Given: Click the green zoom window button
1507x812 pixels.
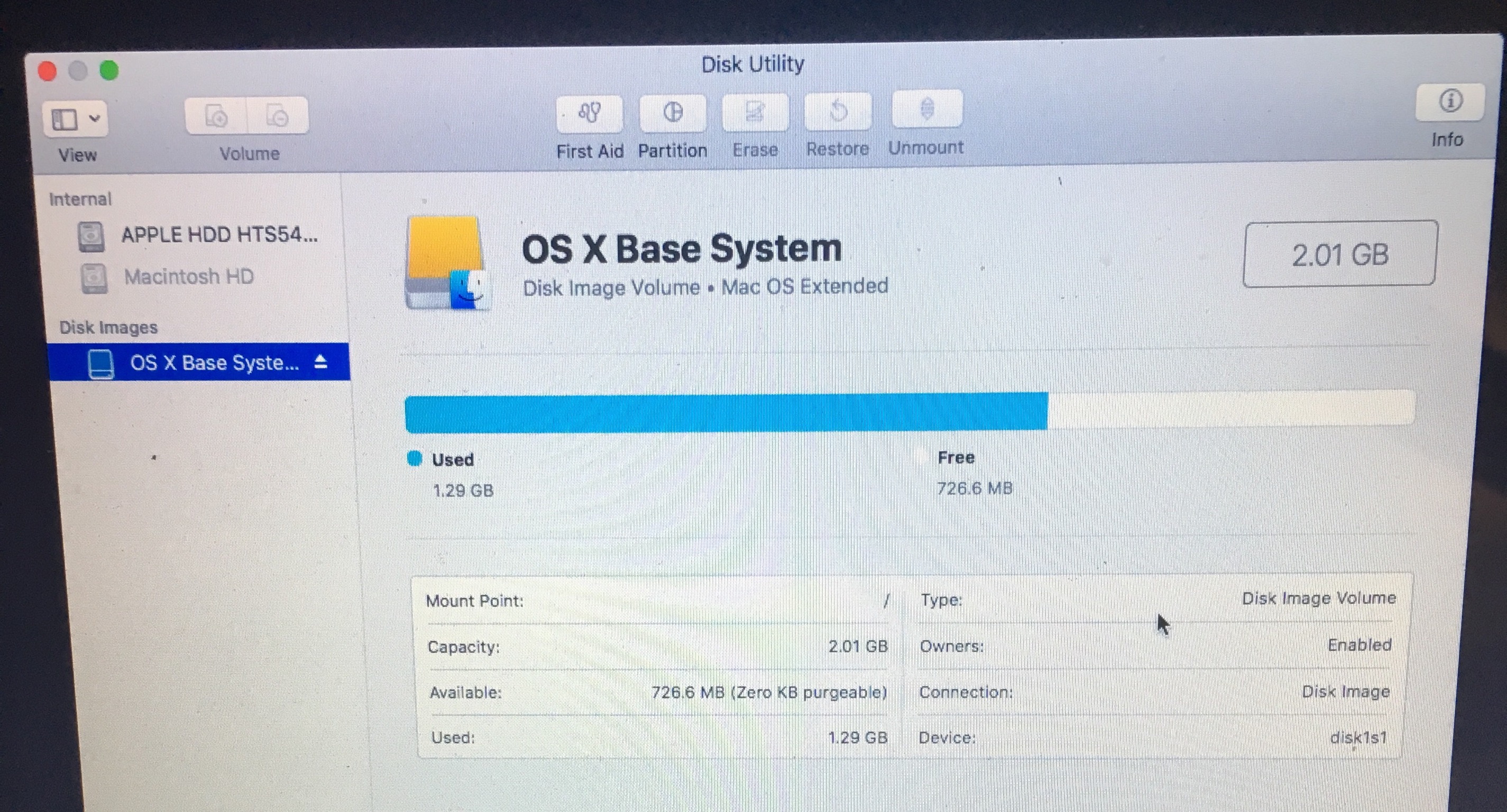Looking at the screenshot, I should click(x=109, y=71).
